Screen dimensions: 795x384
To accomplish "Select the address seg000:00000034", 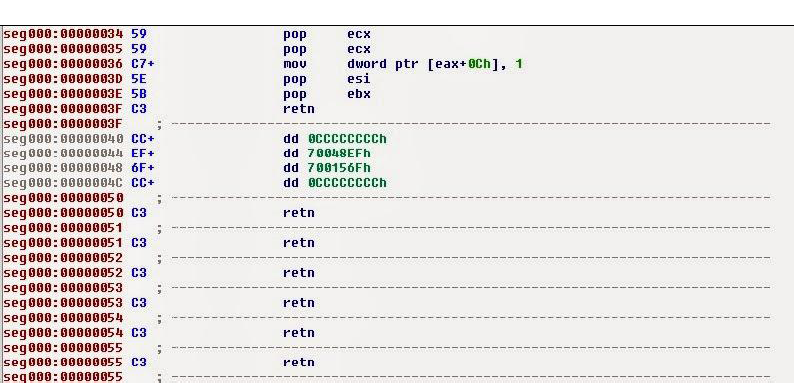I will (x=63, y=34).
